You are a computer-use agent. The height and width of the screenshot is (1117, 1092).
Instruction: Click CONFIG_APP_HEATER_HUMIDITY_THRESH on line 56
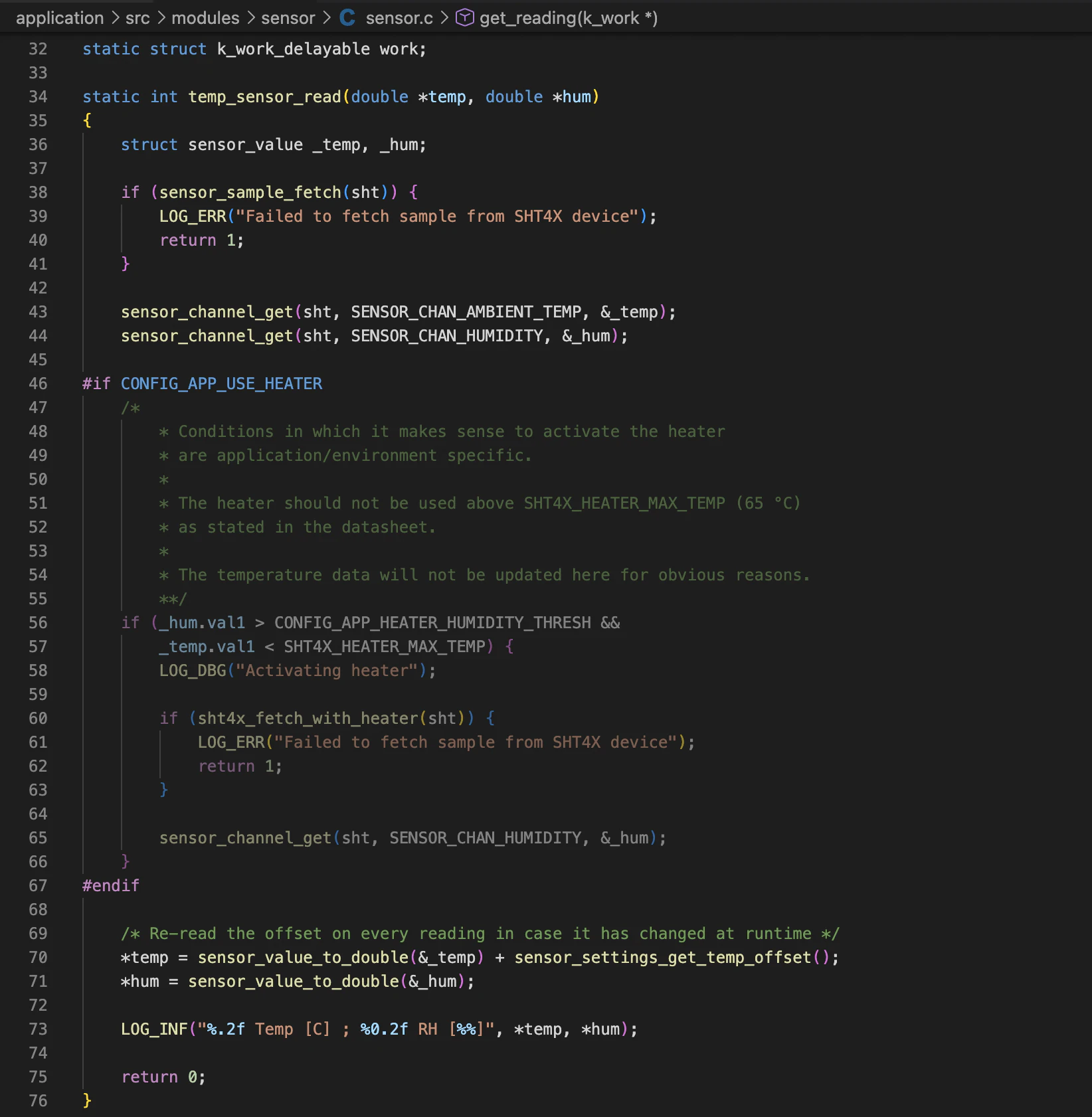click(432, 623)
